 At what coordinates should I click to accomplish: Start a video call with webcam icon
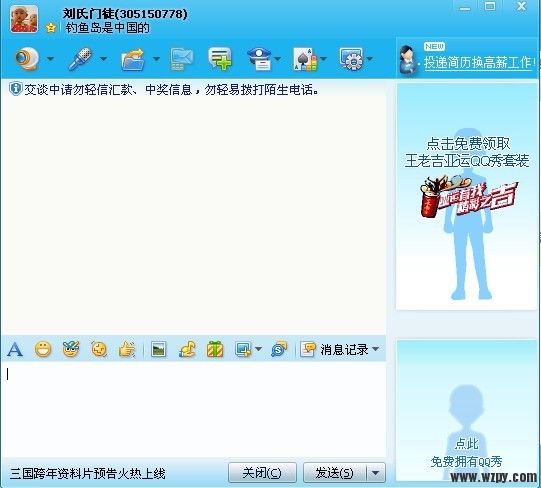(x=26, y=59)
